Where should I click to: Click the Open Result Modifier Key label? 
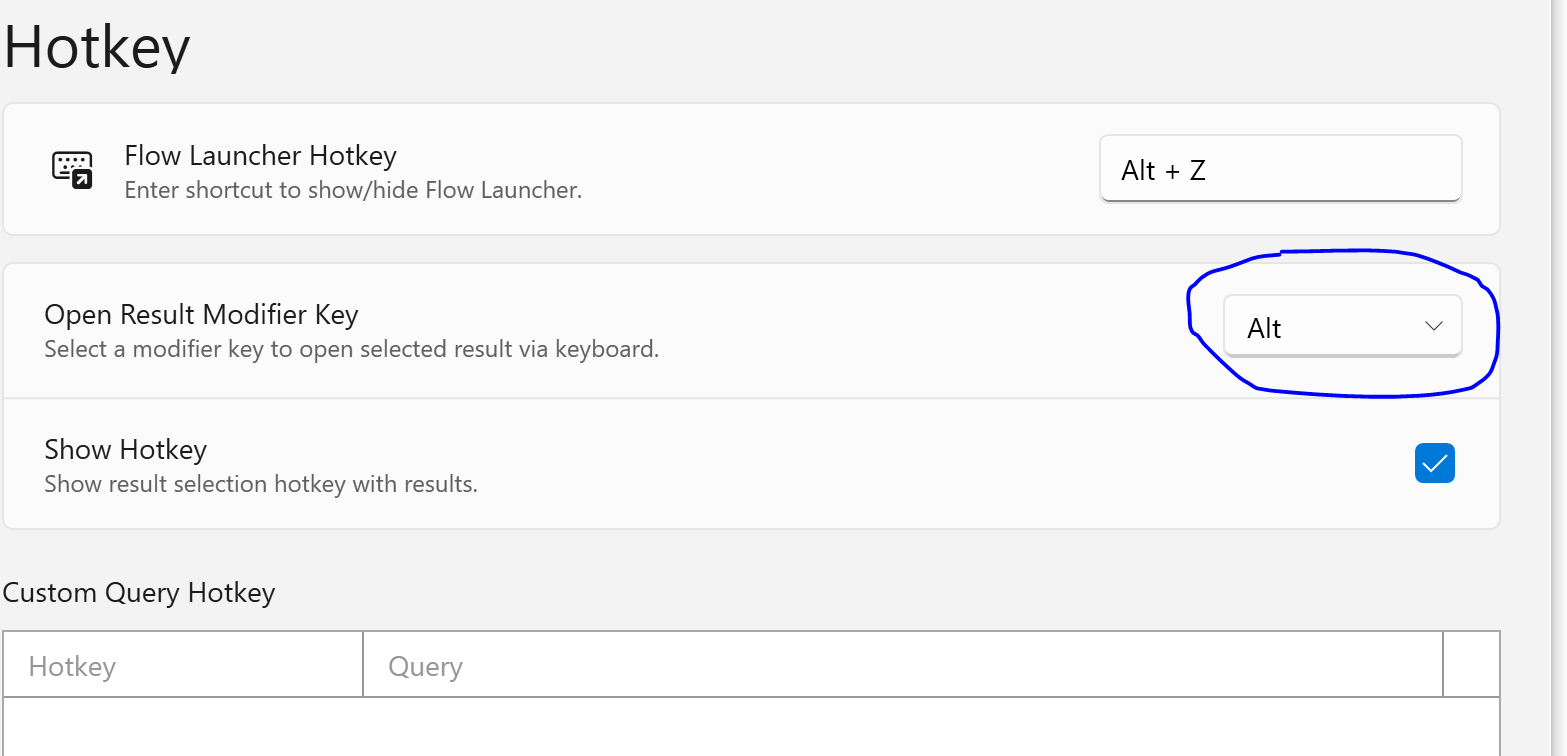201,315
